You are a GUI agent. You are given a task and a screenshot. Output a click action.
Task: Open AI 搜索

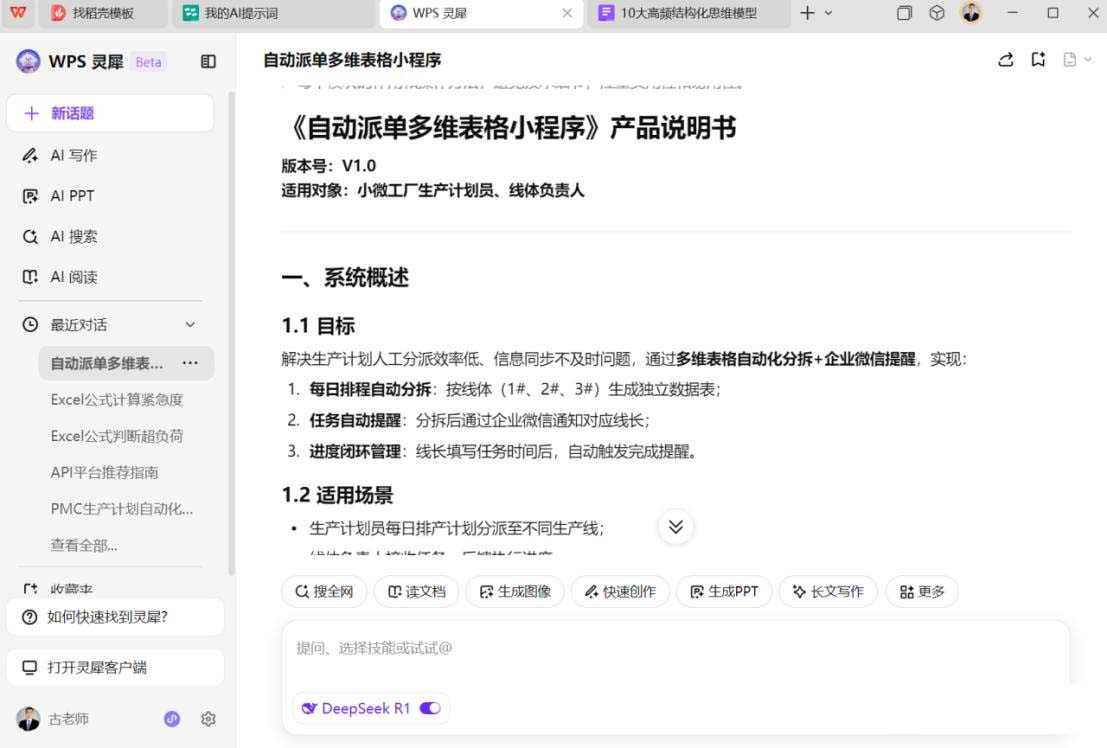pyautogui.click(x=73, y=237)
